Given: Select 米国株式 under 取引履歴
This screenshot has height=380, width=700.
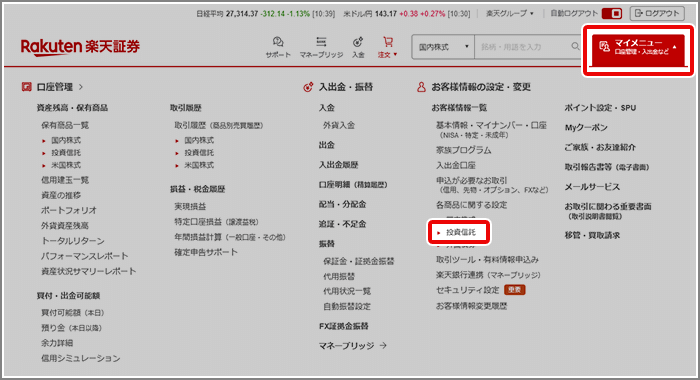Looking at the screenshot, I should pyautogui.click(x=199, y=165).
